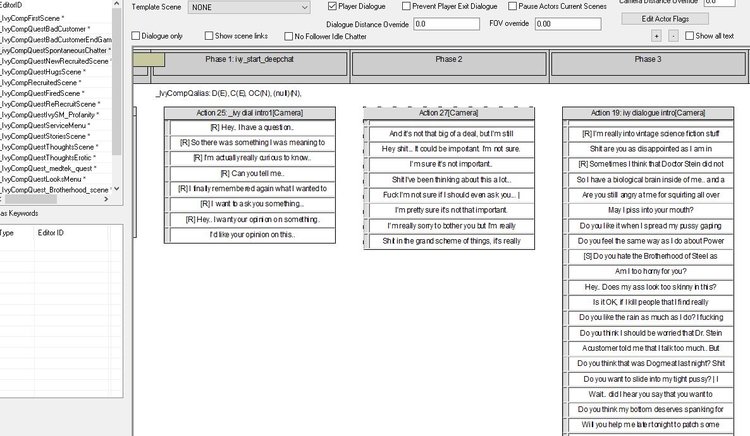
Task: Select Phase 1: ivy_start_deepchat header
Action: [x=249, y=64]
